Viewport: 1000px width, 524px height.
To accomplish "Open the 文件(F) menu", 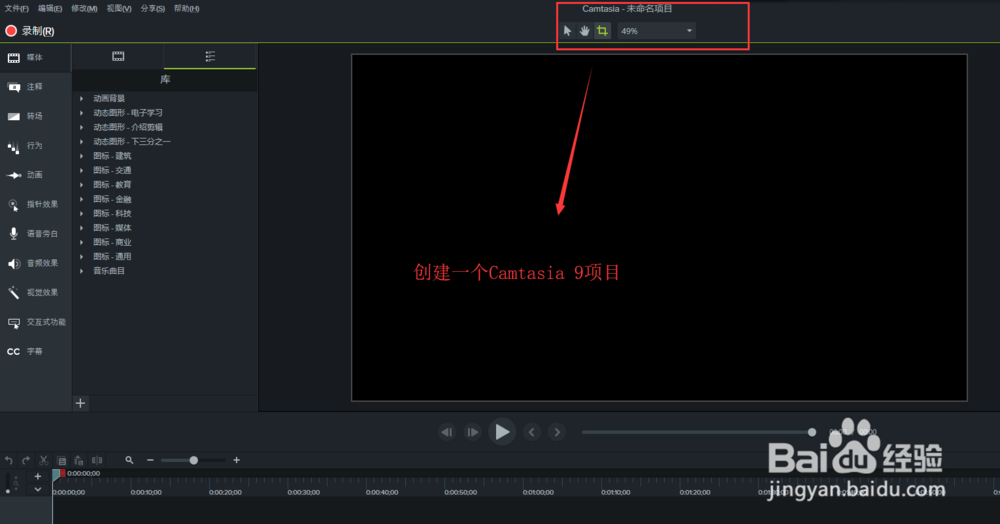I will pyautogui.click(x=17, y=8).
